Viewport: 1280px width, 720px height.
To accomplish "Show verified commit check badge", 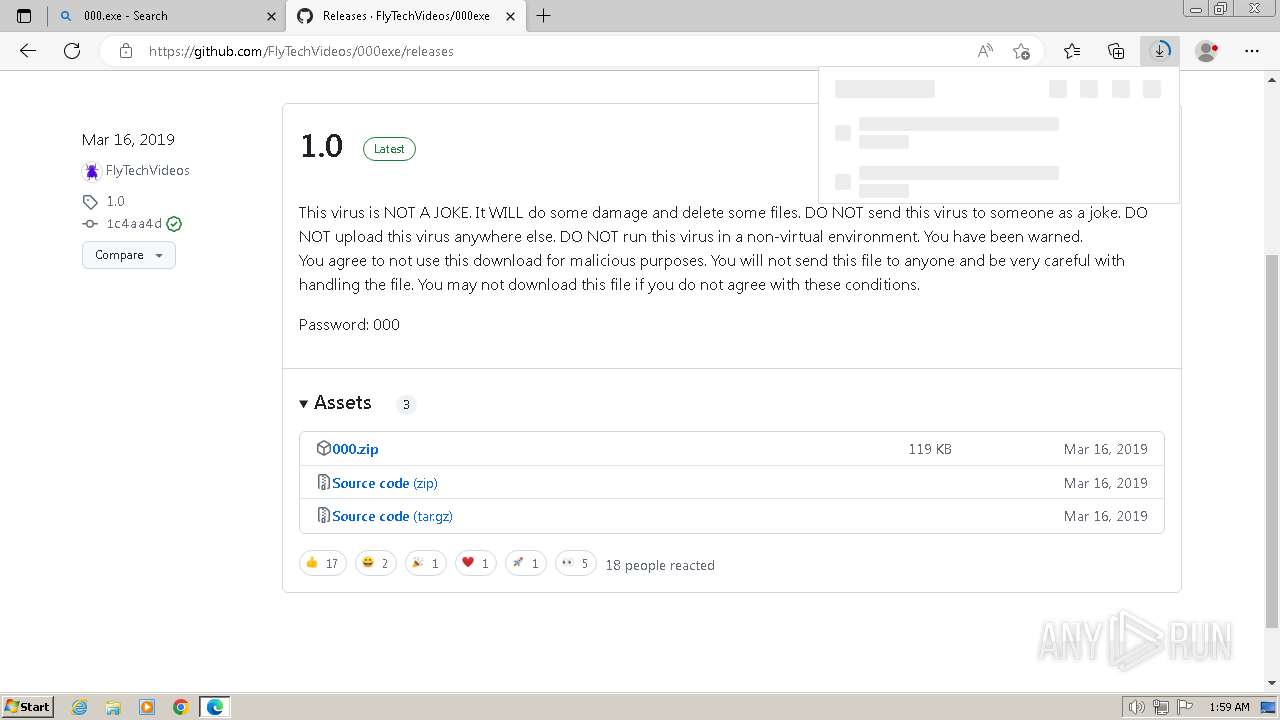I will pos(174,224).
